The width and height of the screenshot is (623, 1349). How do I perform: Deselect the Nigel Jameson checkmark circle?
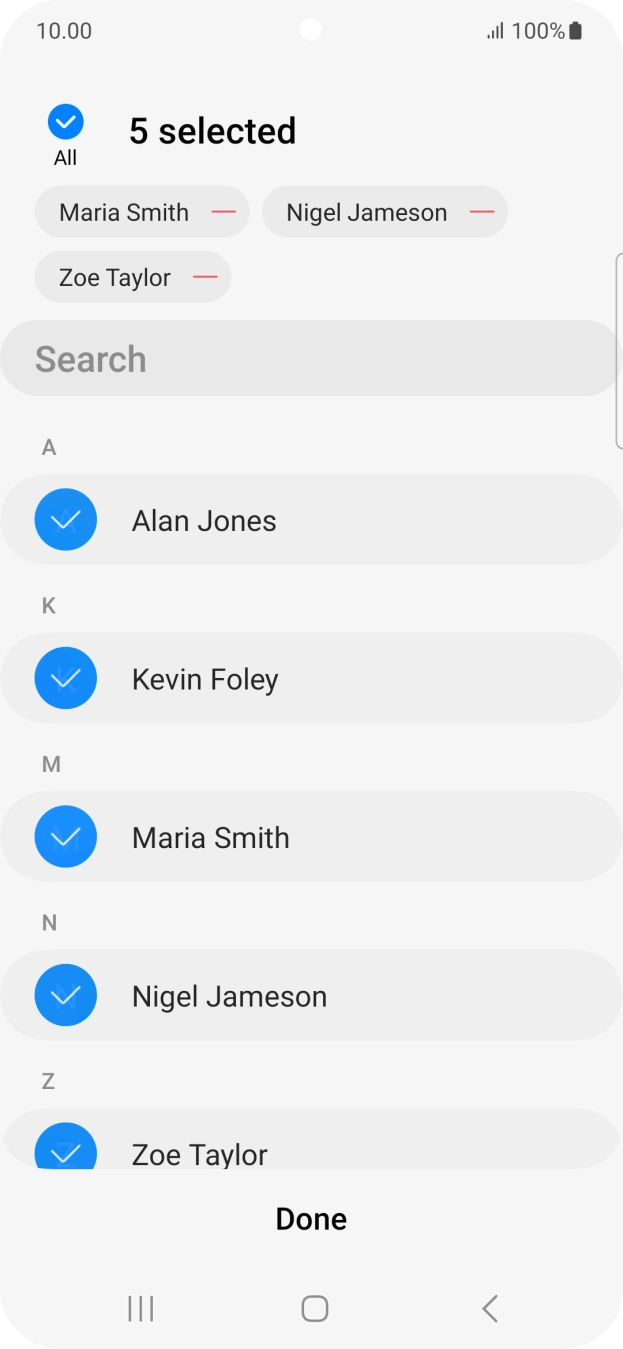66,996
